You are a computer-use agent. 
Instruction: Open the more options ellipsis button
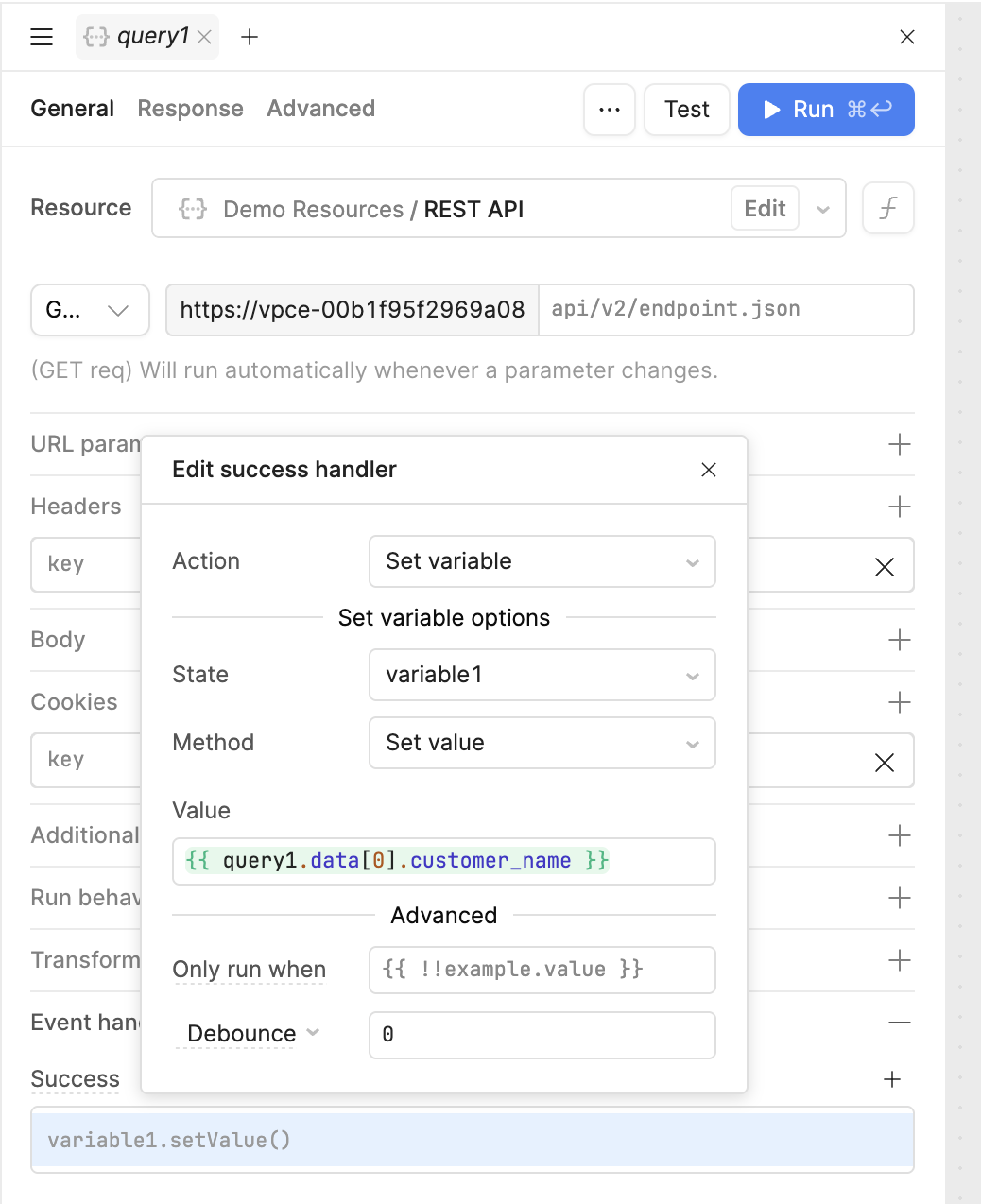click(610, 110)
